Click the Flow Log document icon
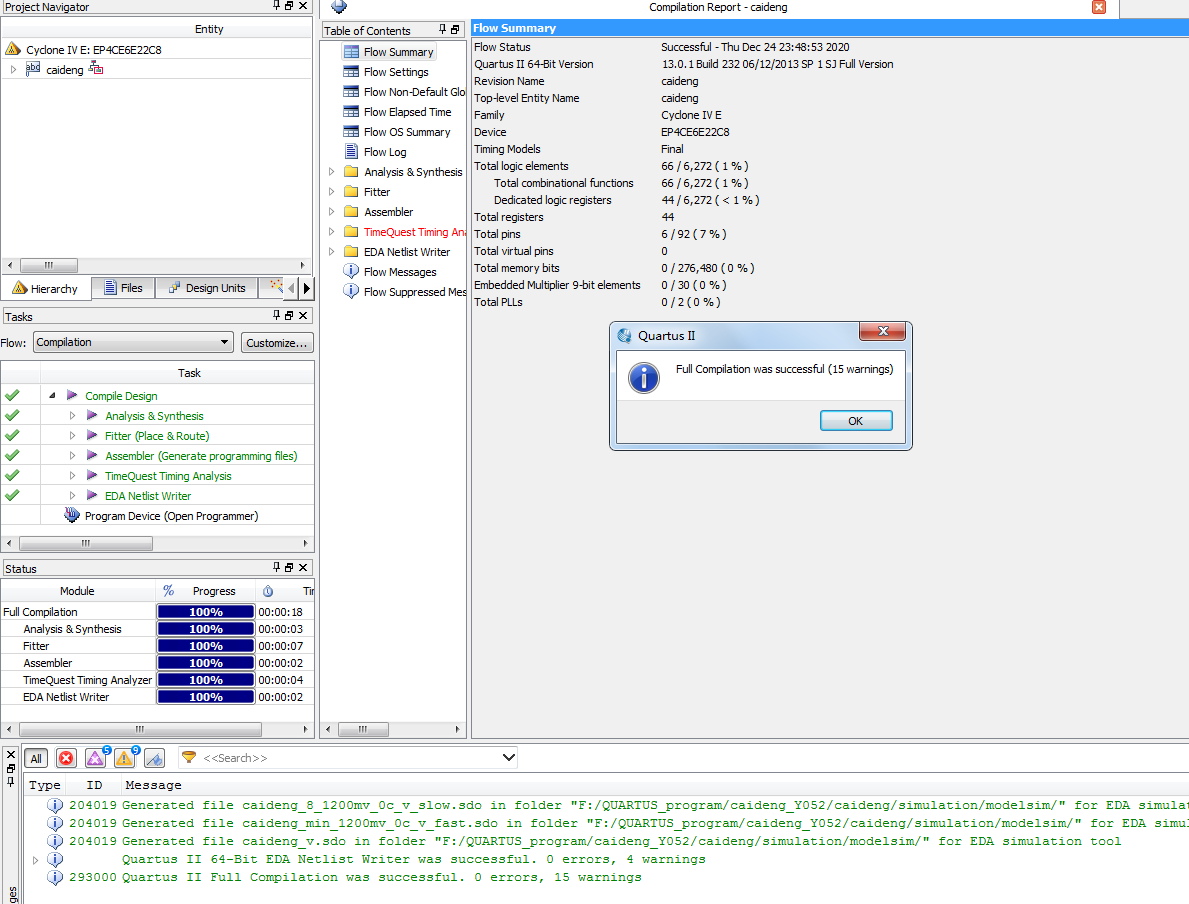 click(351, 152)
